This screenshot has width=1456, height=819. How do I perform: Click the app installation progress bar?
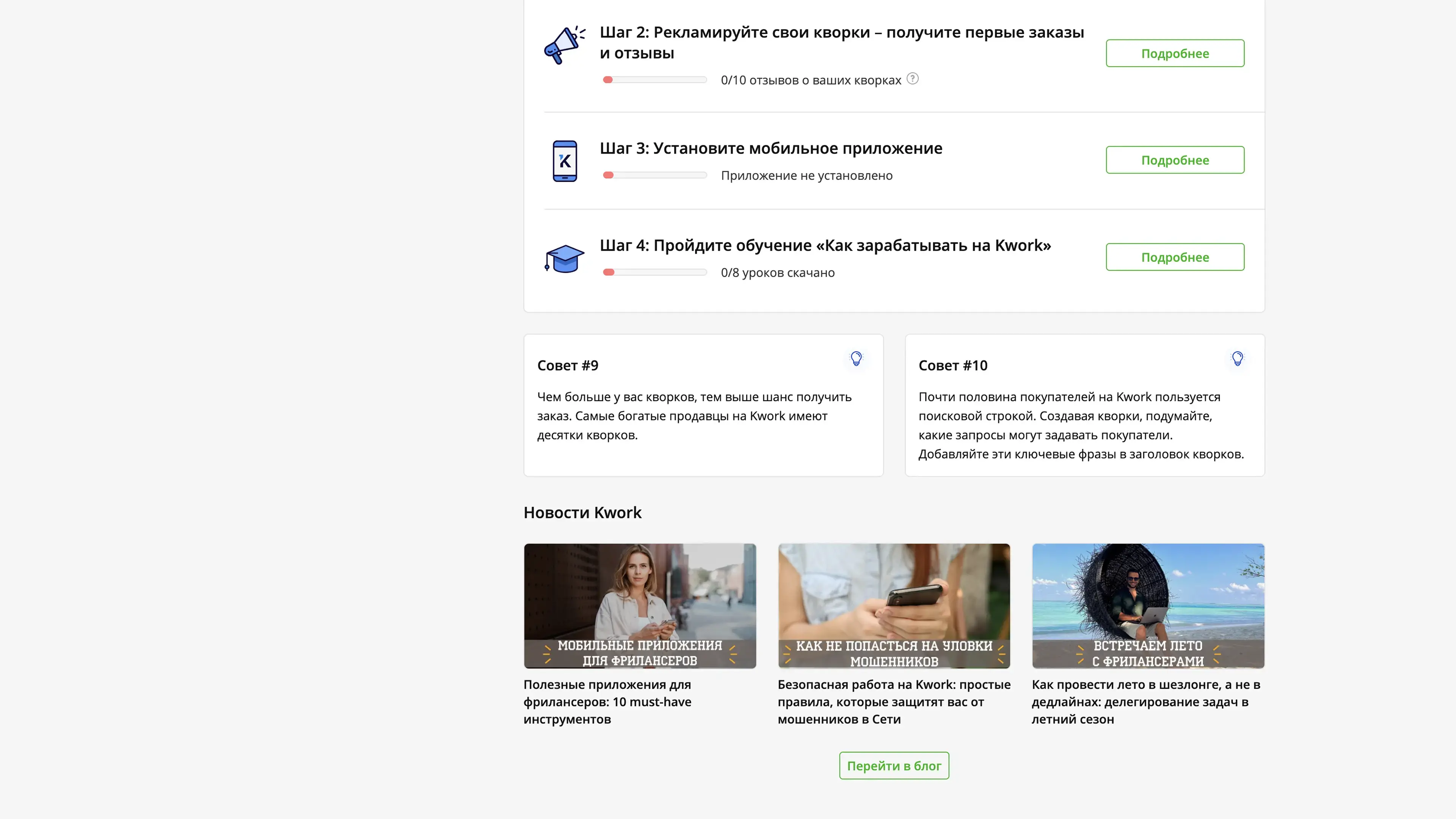[x=654, y=175]
